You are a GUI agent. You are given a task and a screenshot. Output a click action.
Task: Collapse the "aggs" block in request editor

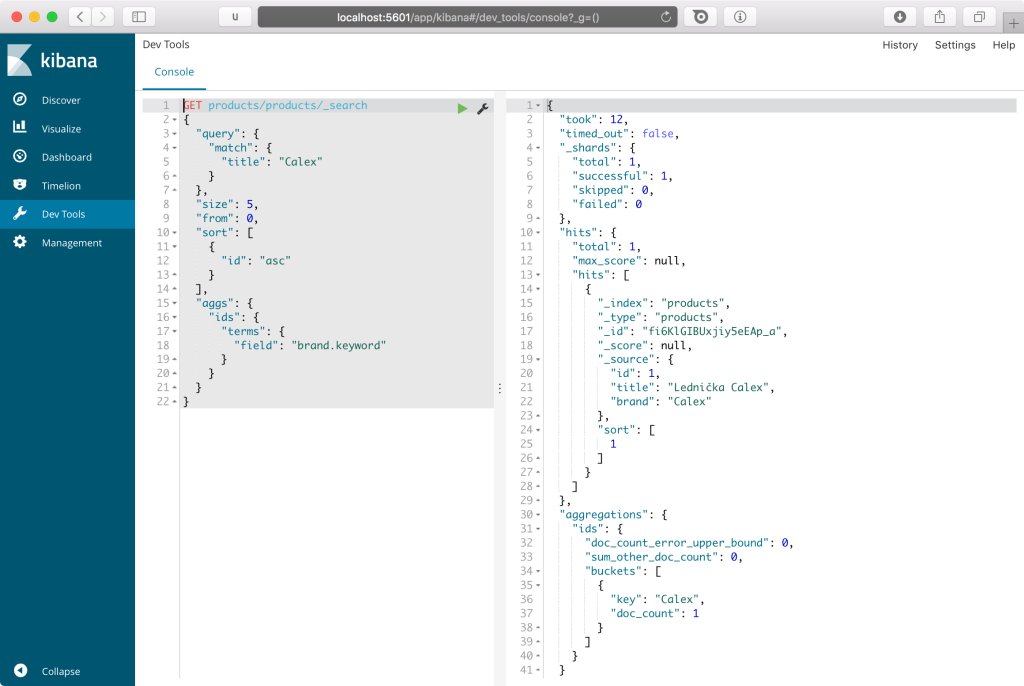point(175,303)
